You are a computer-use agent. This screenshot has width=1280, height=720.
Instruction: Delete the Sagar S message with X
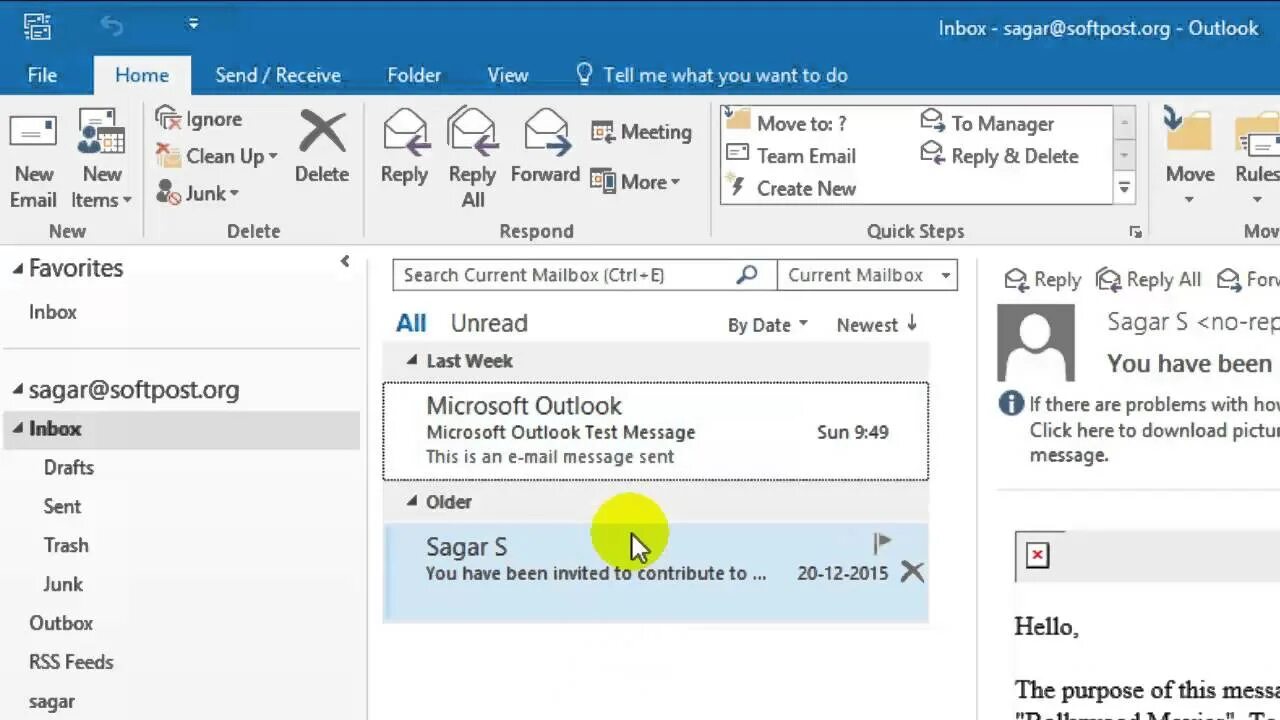pos(912,572)
